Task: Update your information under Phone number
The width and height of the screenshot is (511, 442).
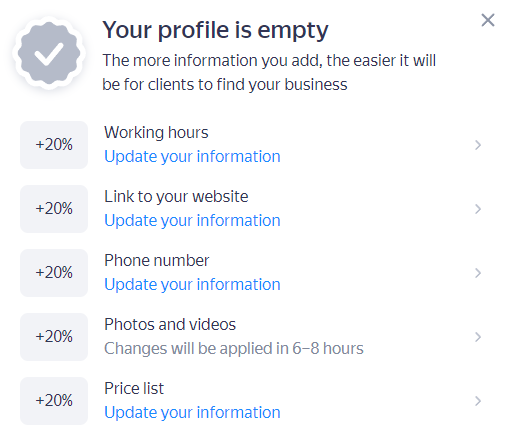Action: (192, 285)
